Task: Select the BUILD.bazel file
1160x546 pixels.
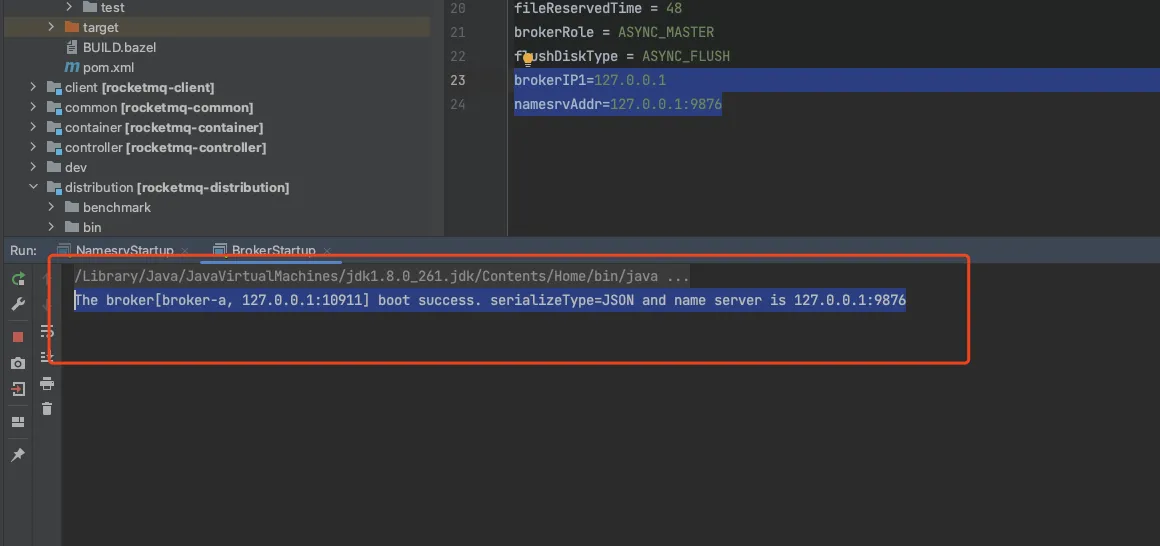Action: [x=119, y=48]
